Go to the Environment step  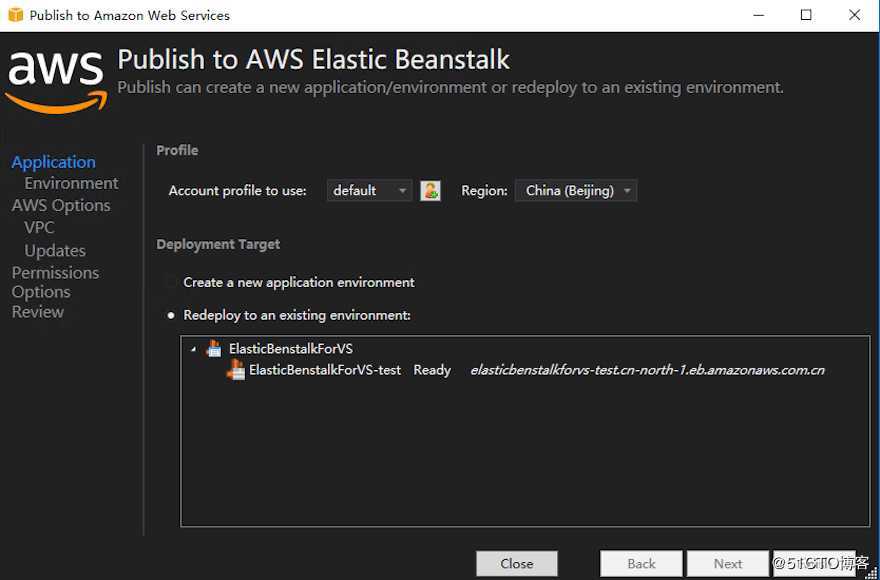(x=71, y=183)
